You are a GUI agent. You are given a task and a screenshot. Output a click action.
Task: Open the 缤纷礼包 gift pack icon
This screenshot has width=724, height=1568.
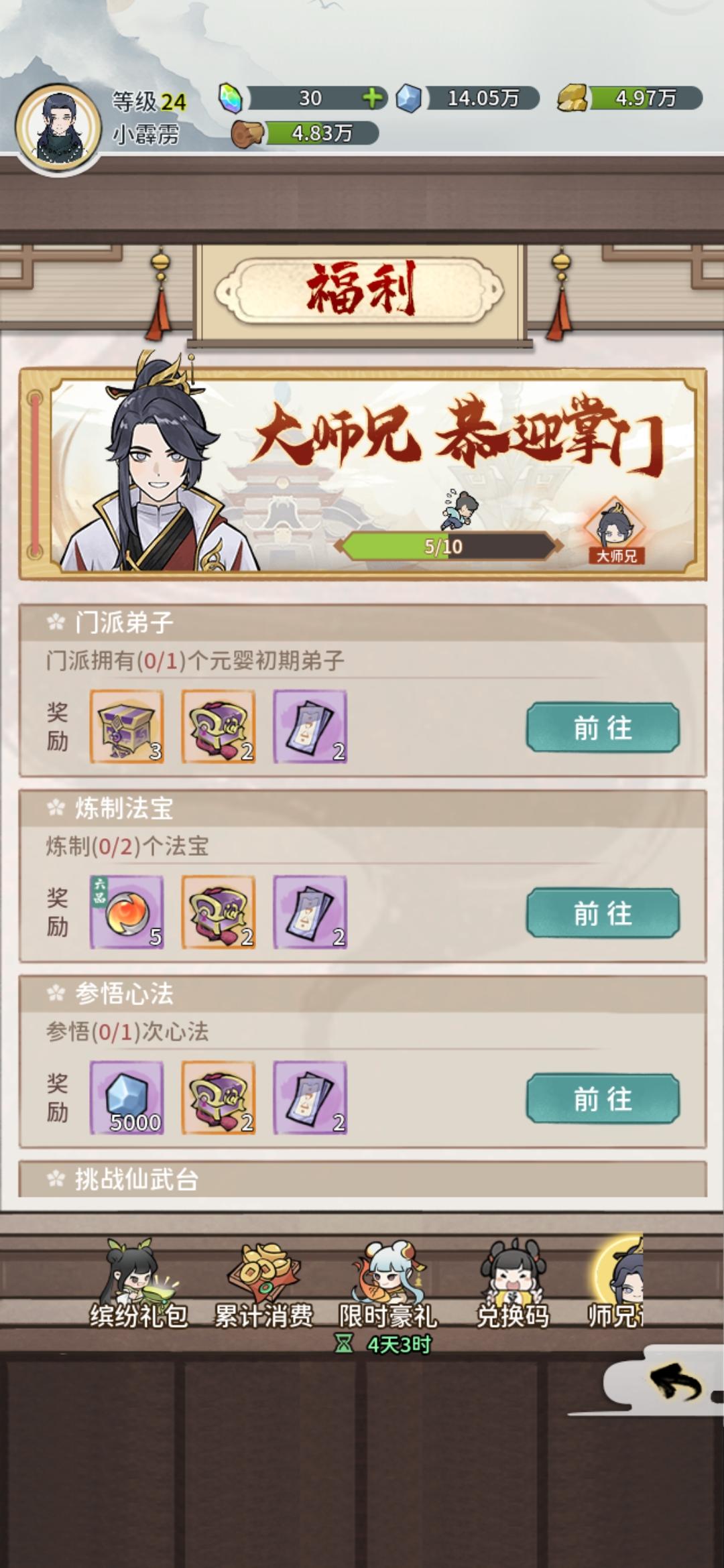(x=139, y=1284)
